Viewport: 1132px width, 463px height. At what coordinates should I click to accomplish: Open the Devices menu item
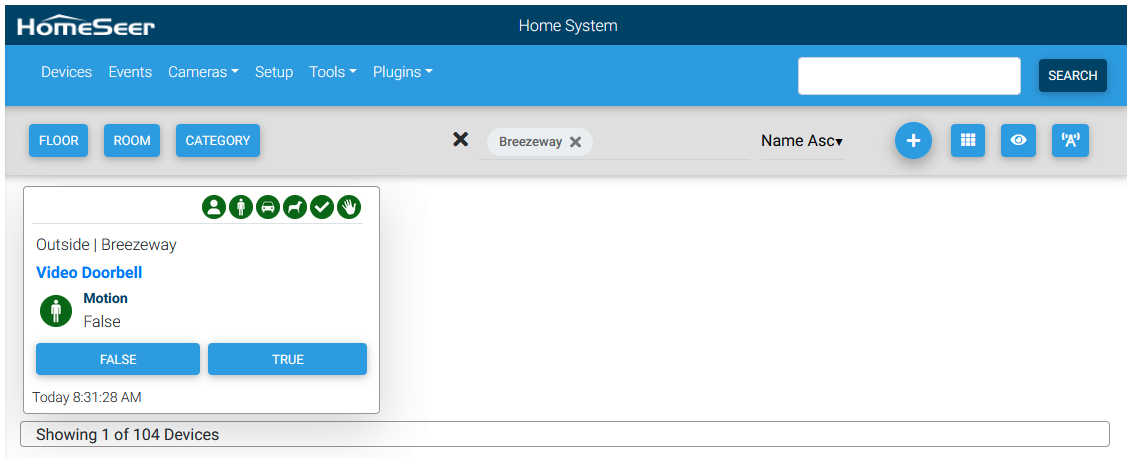click(x=66, y=72)
